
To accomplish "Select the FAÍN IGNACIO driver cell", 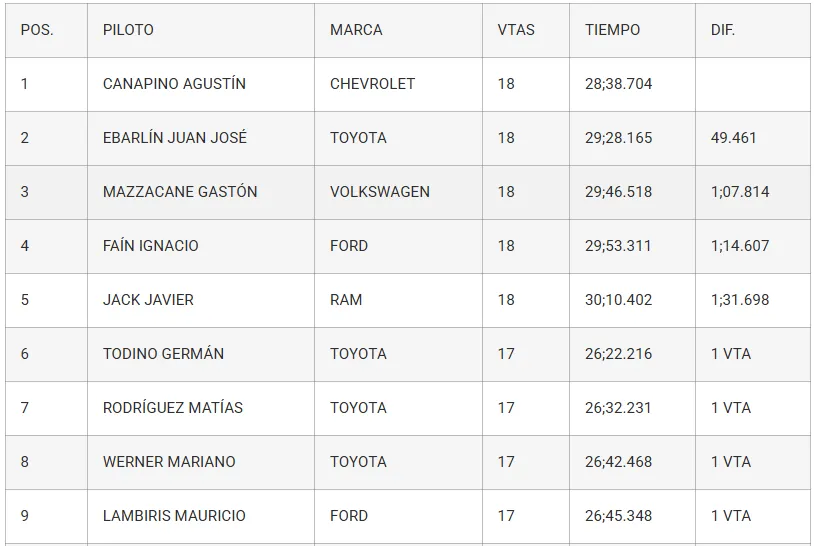I will pyautogui.click(x=151, y=246).
